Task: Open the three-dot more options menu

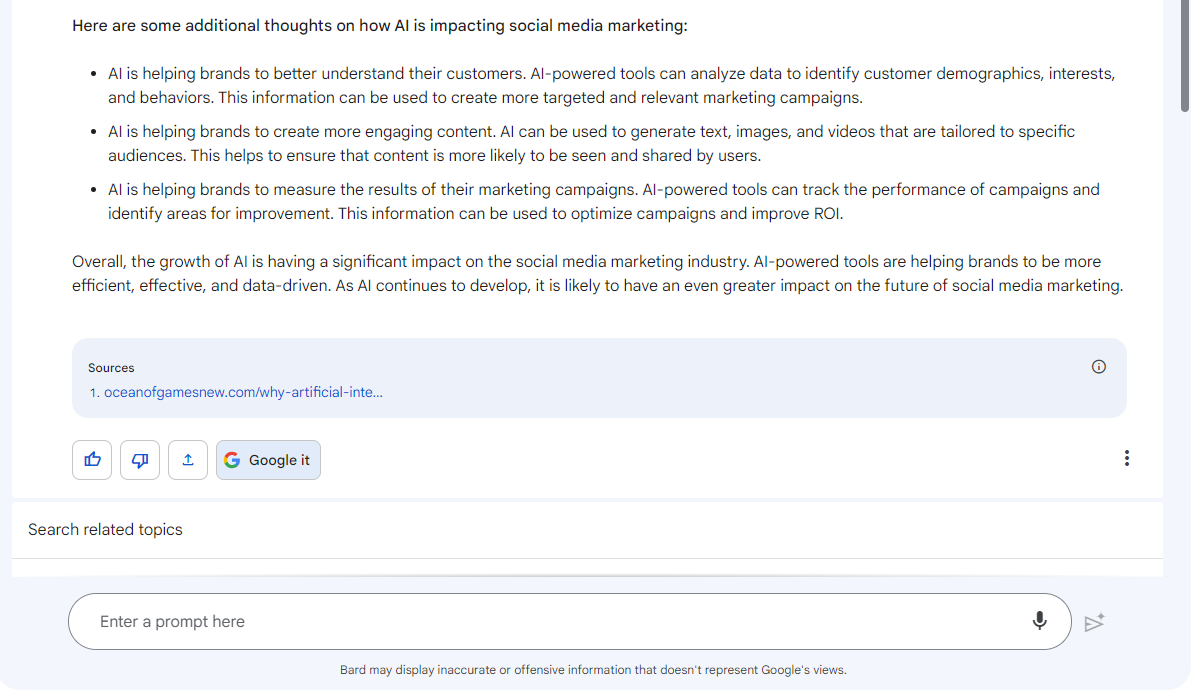Action: 1127,458
